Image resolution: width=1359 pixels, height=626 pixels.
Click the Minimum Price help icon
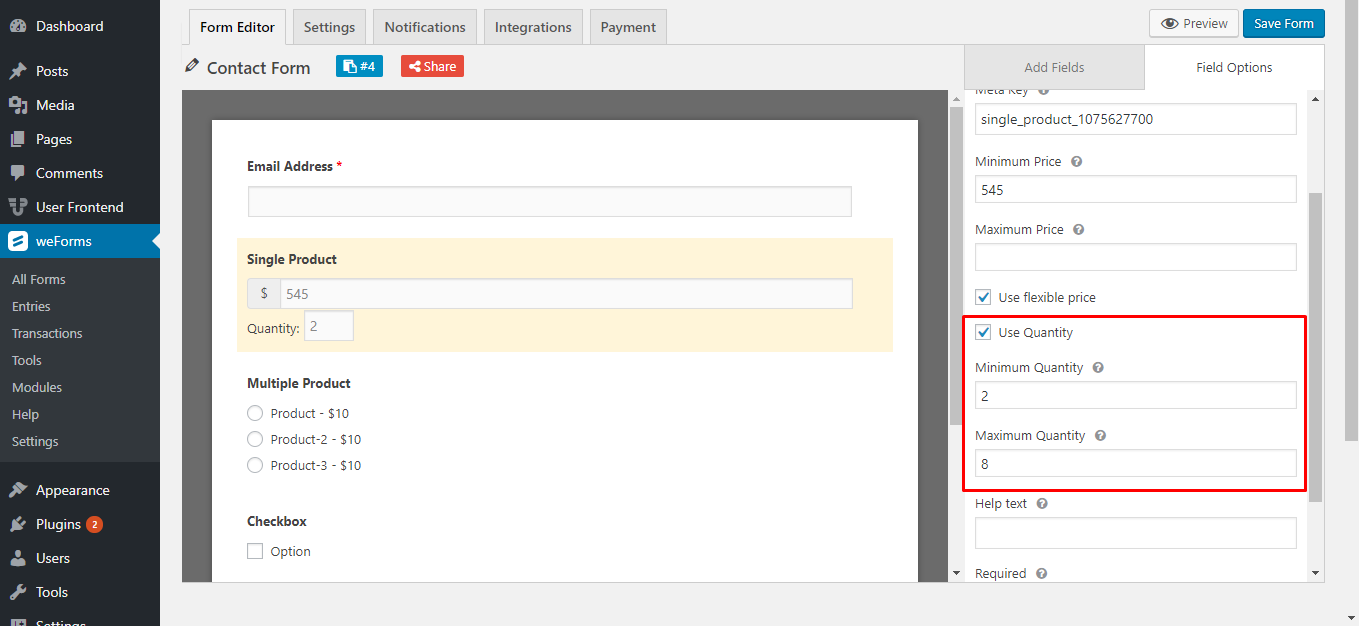[x=1077, y=161]
